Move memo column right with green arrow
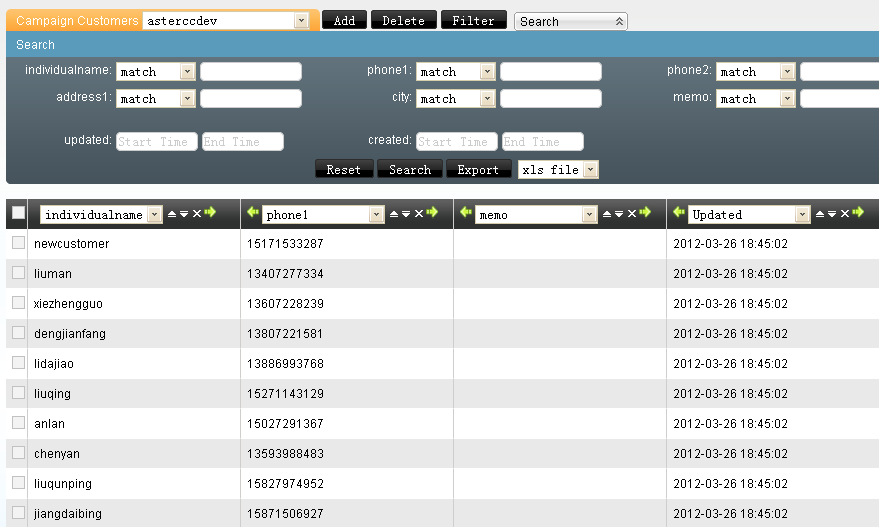This screenshot has height=527, width=879. pos(645,213)
